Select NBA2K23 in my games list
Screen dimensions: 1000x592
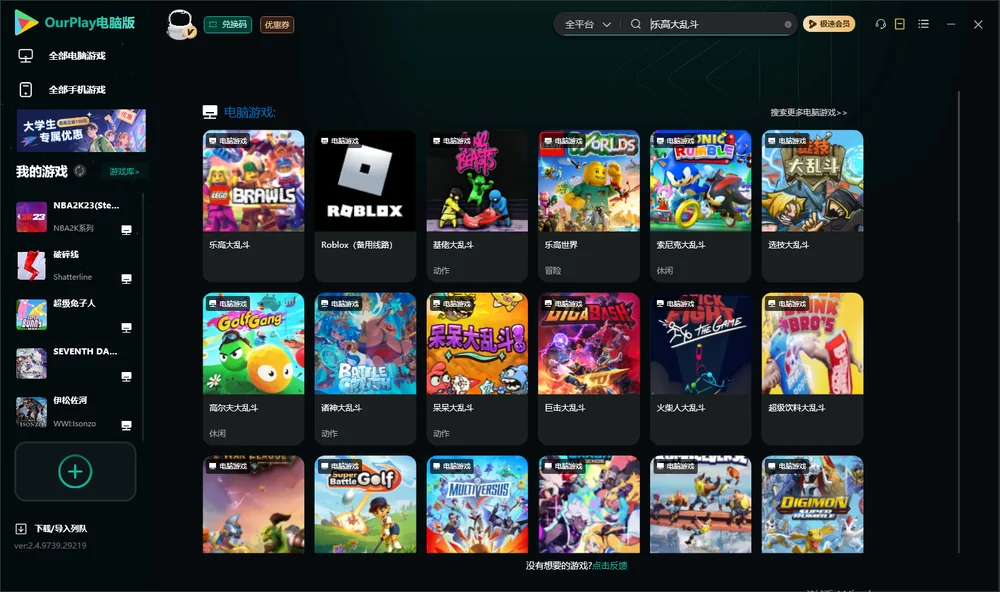75,217
